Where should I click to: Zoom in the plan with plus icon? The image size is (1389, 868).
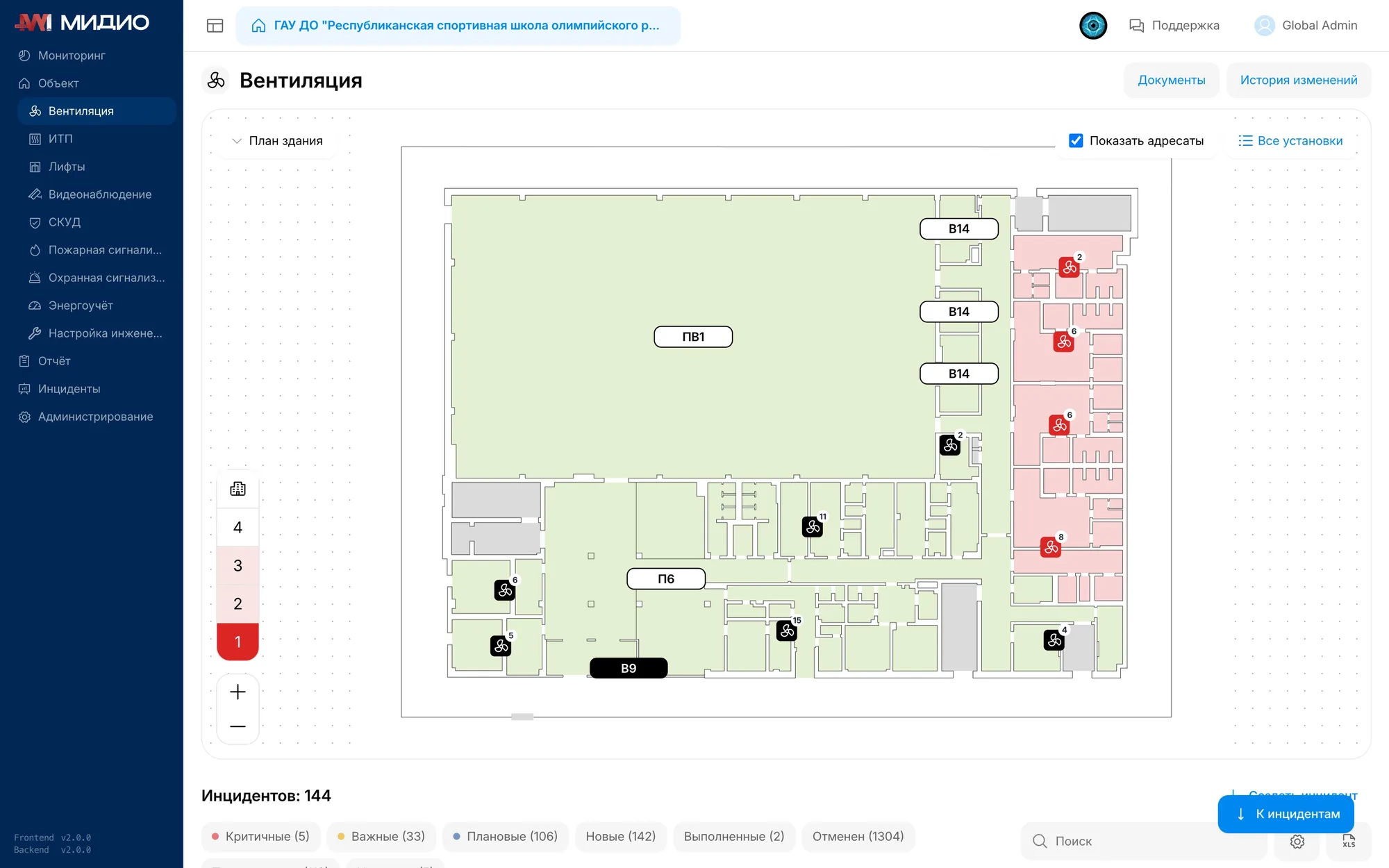tap(238, 692)
